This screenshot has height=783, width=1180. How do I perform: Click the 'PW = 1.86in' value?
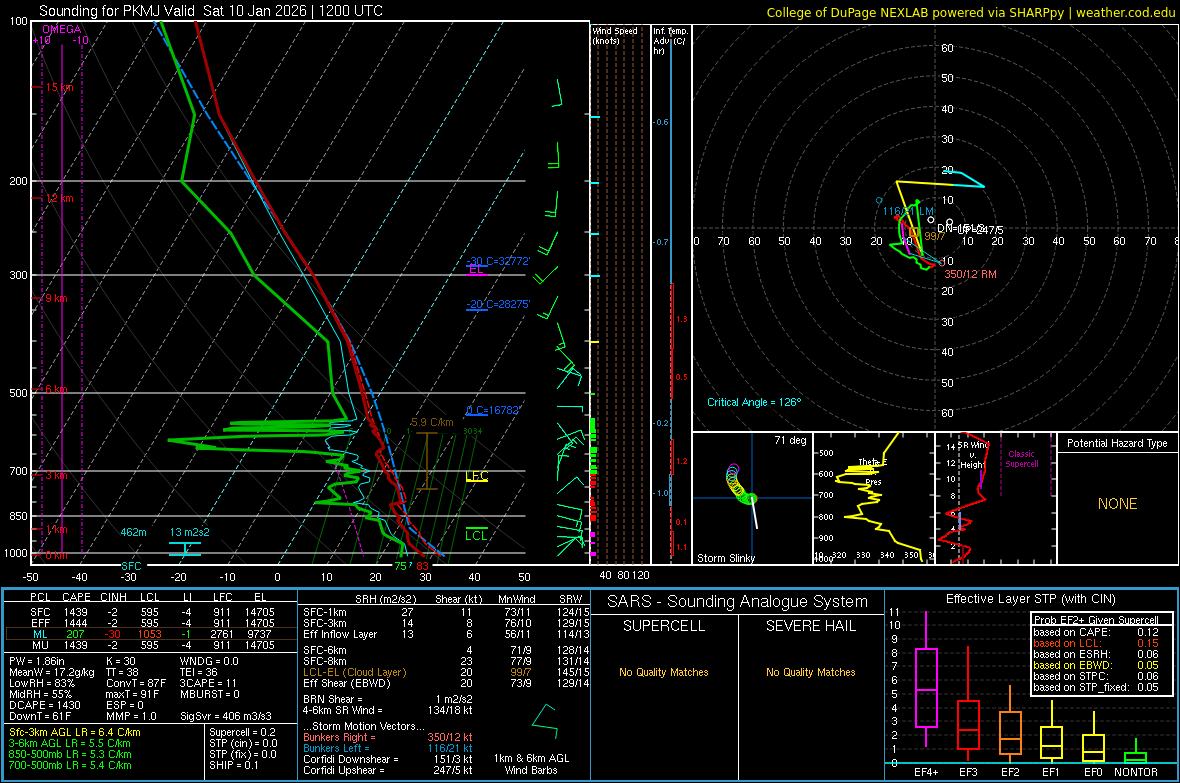(x=37, y=661)
